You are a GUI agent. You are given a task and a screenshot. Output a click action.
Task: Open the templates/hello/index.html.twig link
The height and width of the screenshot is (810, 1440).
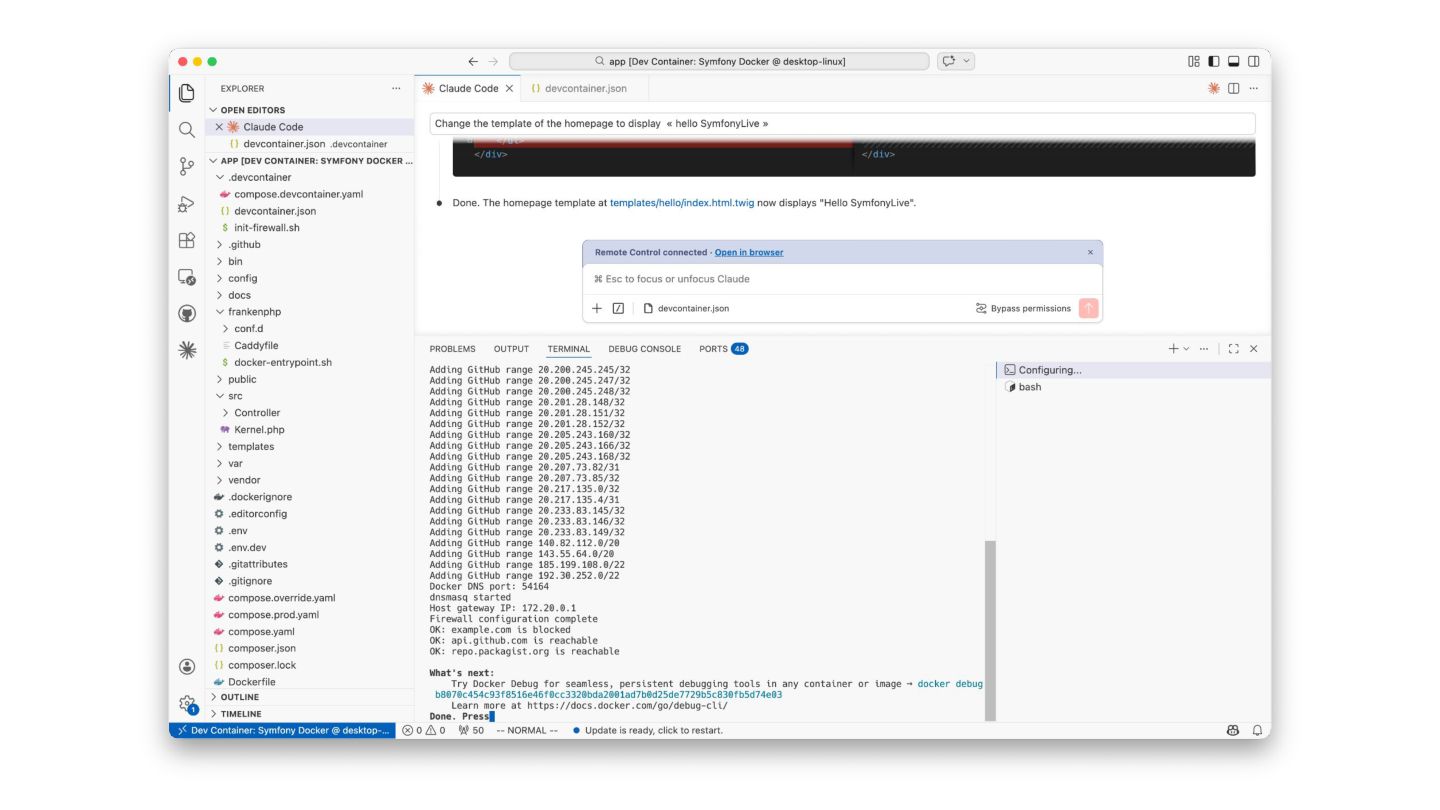pos(682,203)
